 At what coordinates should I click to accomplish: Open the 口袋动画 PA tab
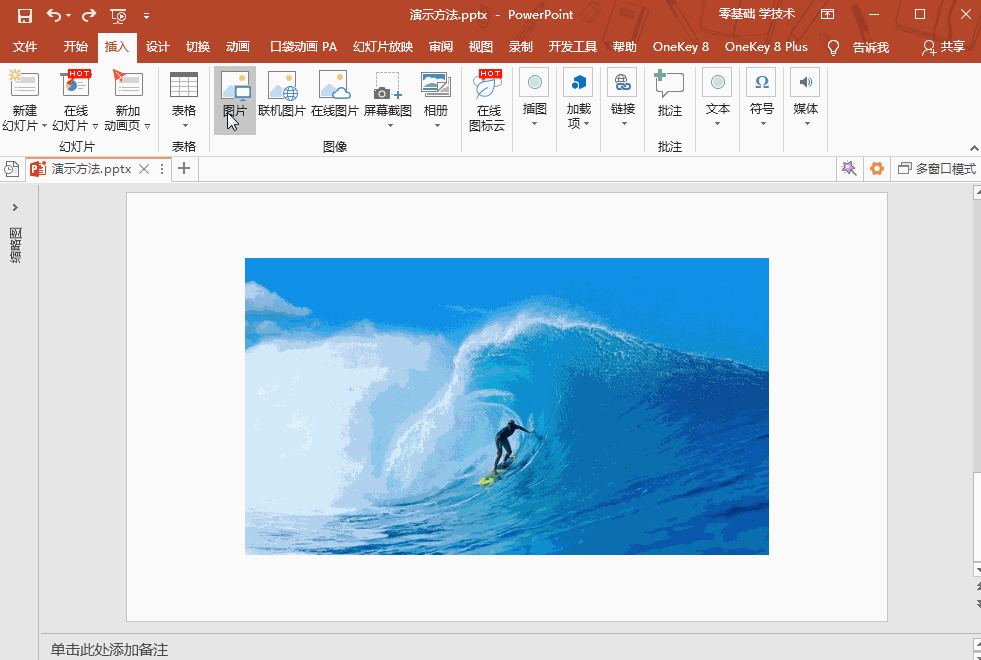pyautogui.click(x=303, y=47)
